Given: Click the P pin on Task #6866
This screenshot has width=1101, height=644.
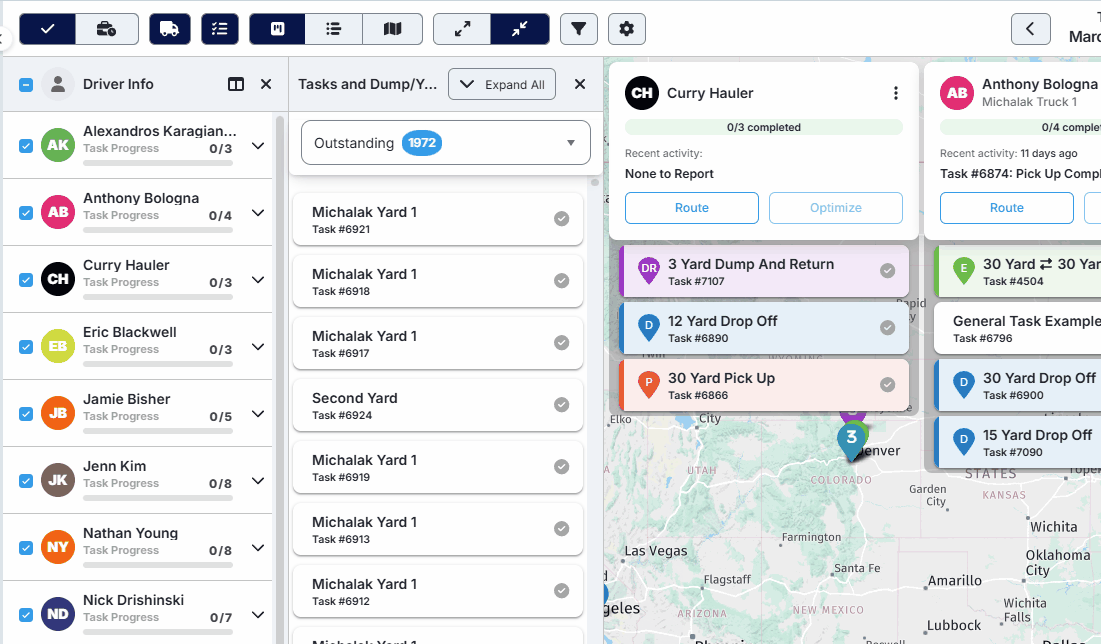Looking at the screenshot, I should coord(649,383).
